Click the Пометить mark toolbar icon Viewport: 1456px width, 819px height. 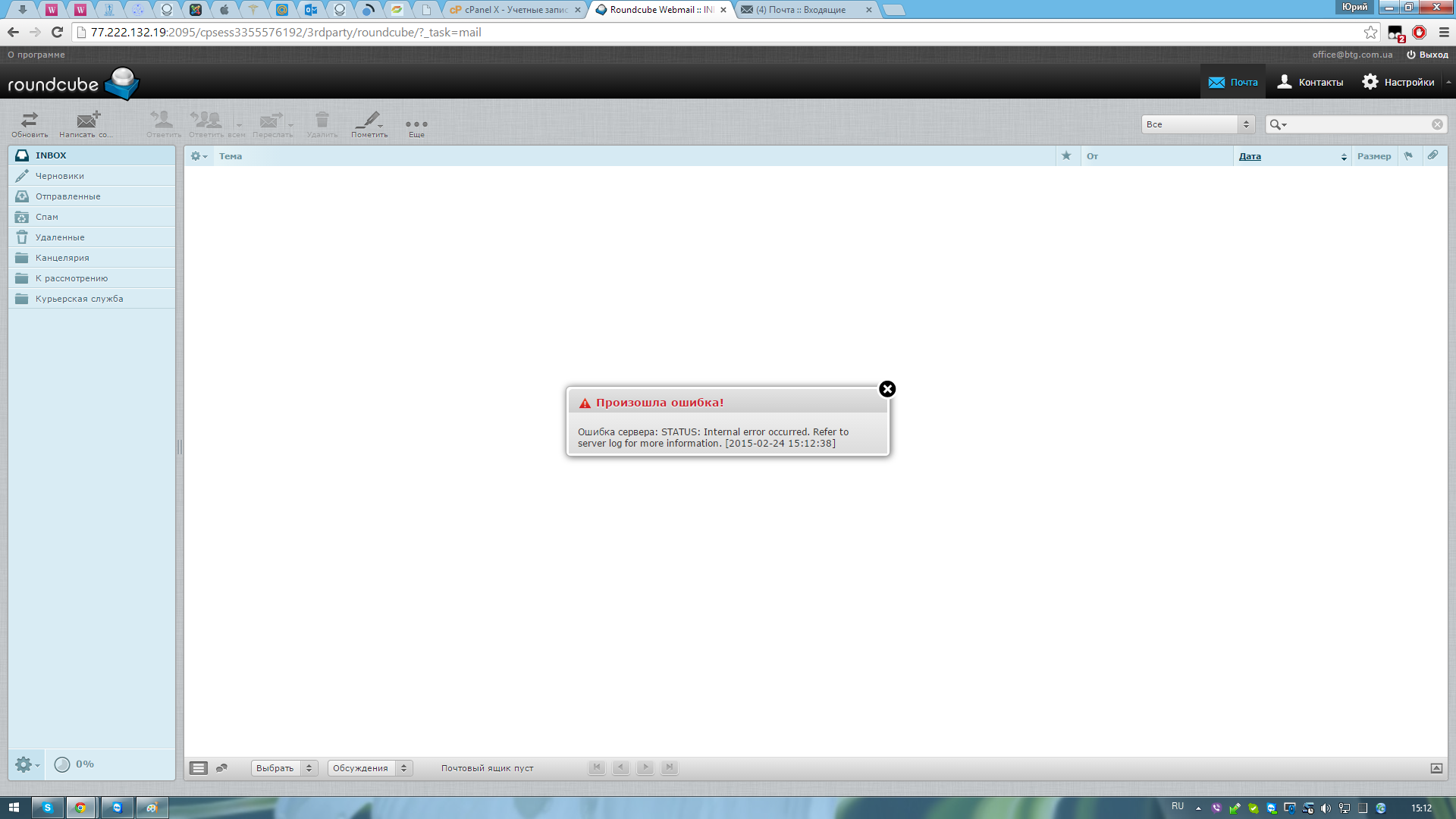tap(369, 124)
